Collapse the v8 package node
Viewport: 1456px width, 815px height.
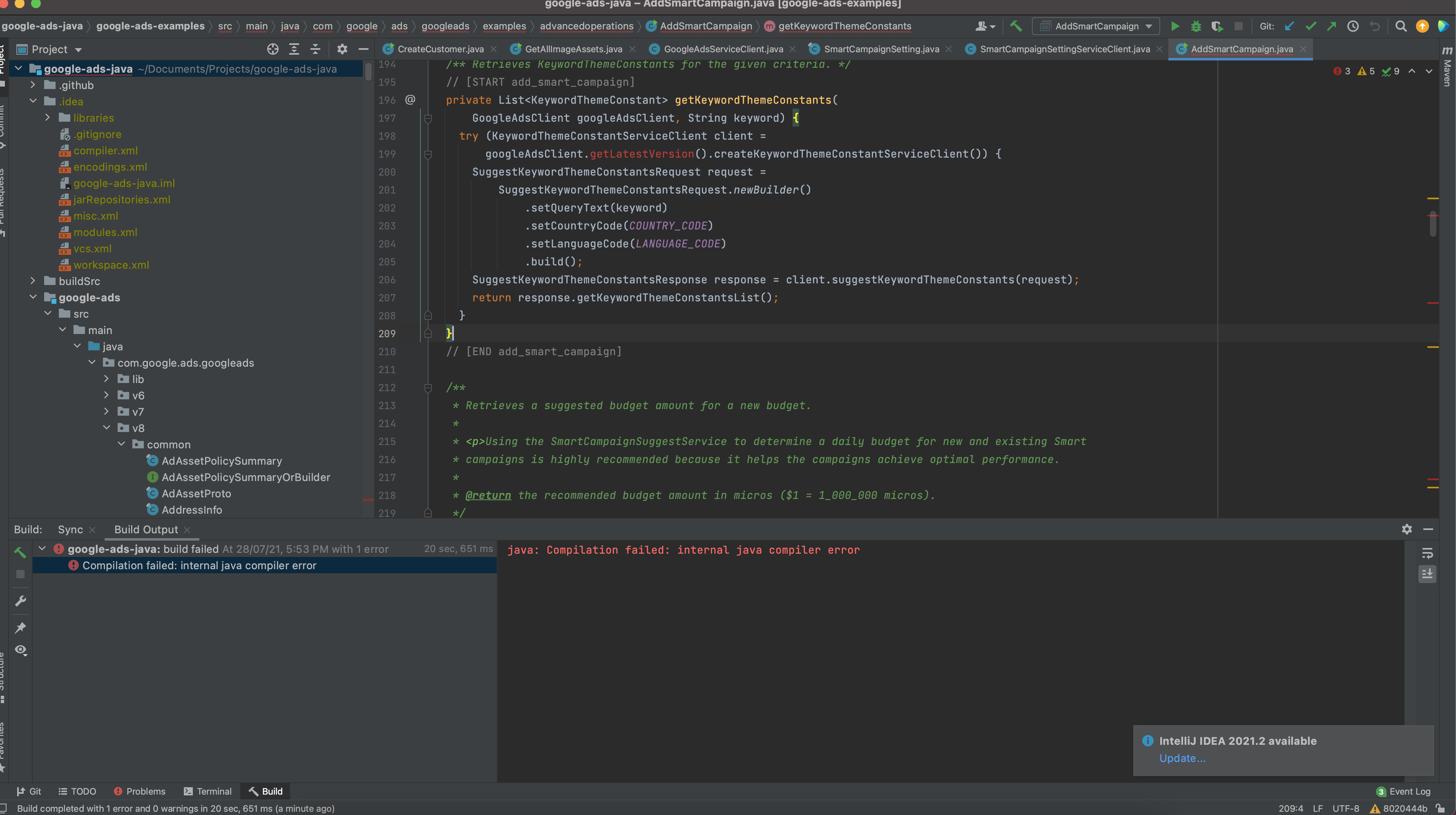click(x=107, y=428)
